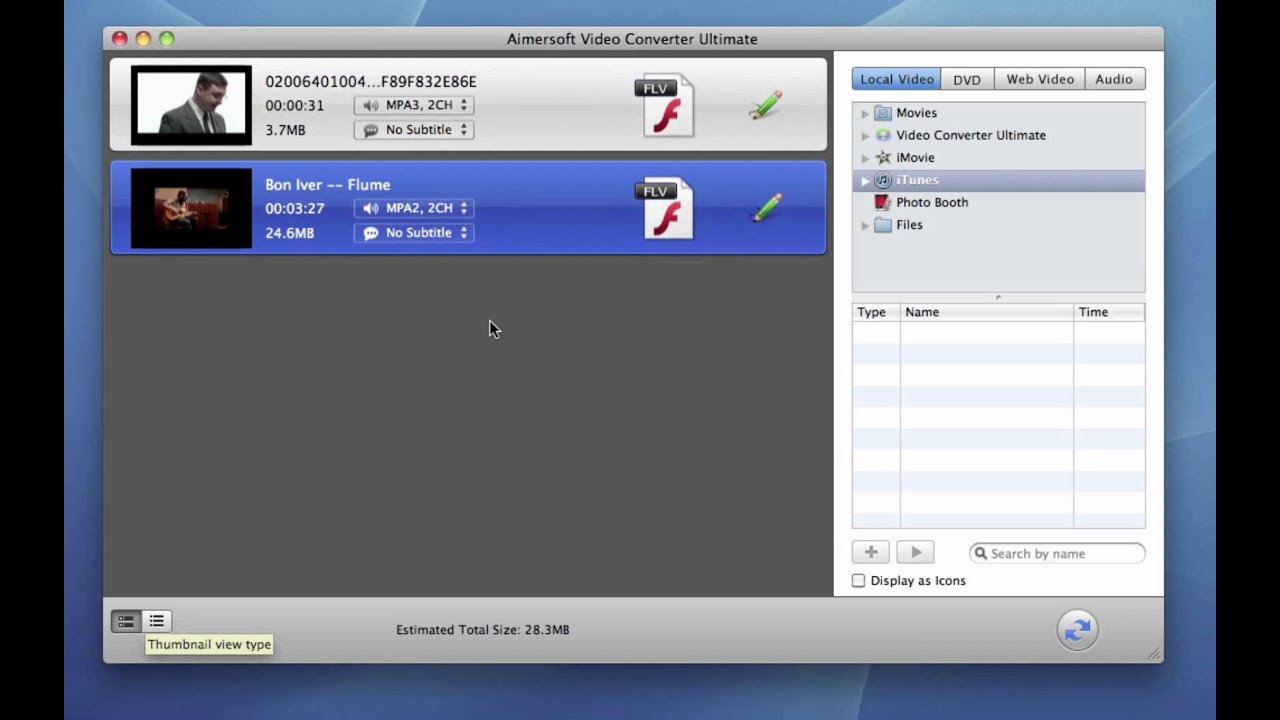Click the window resize grip corner
1280x720 pixels.
tap(1154, 654)
